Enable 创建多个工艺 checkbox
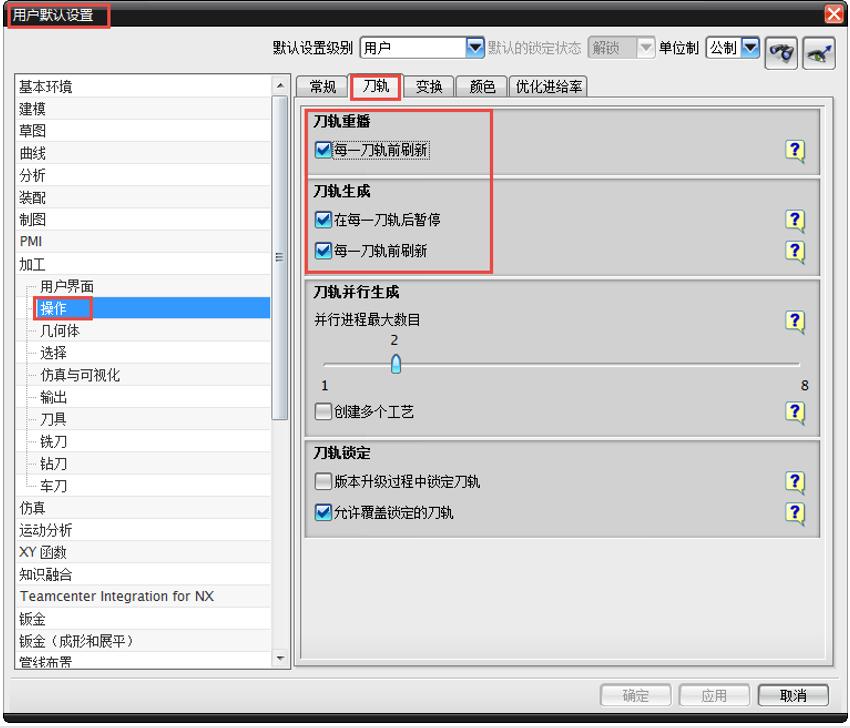 (322, 411)
